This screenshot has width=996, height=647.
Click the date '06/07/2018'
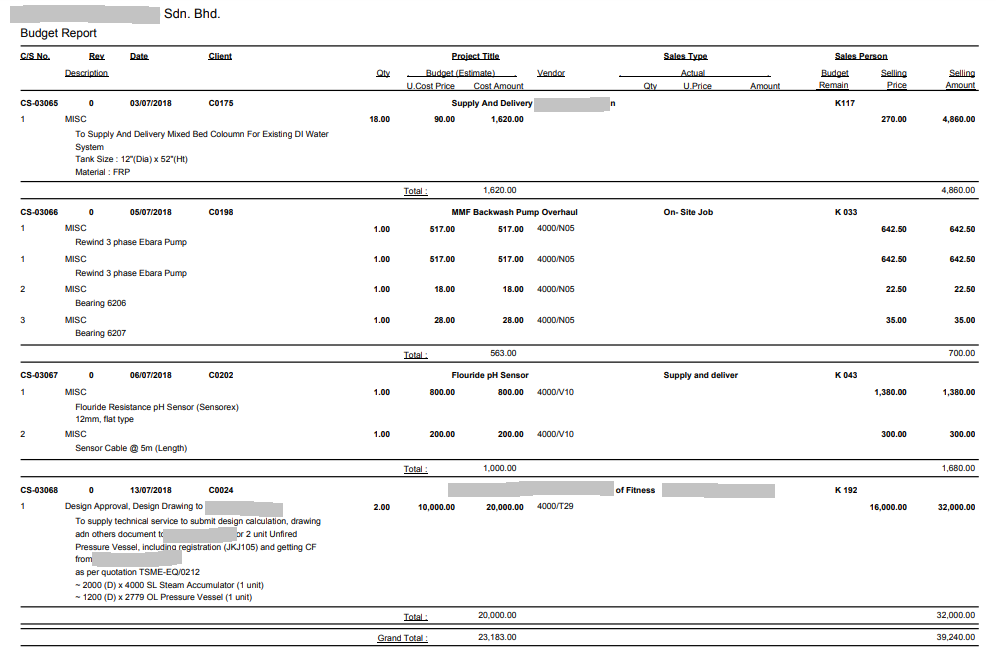click(x=151, y=375)
